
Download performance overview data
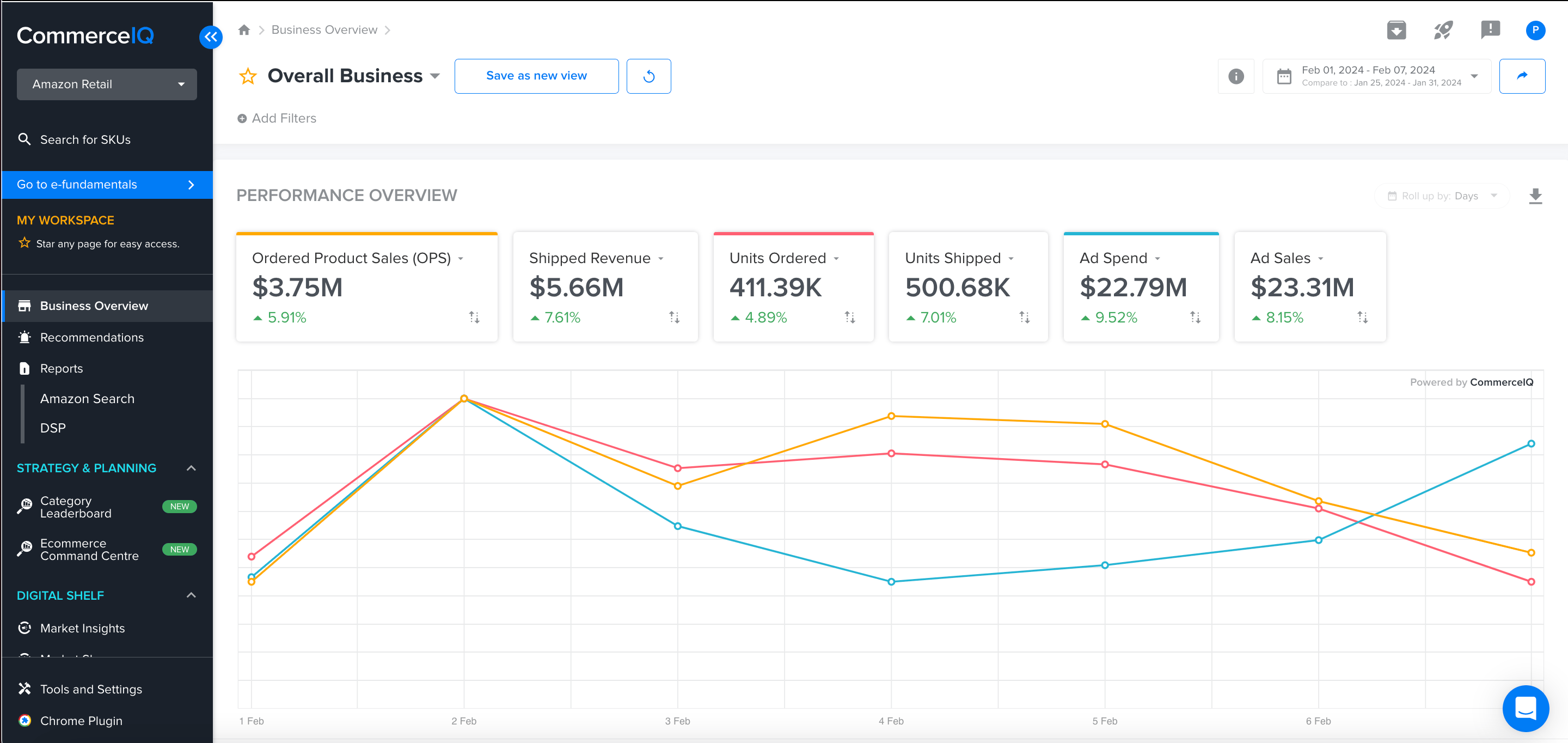point(1535,196)
